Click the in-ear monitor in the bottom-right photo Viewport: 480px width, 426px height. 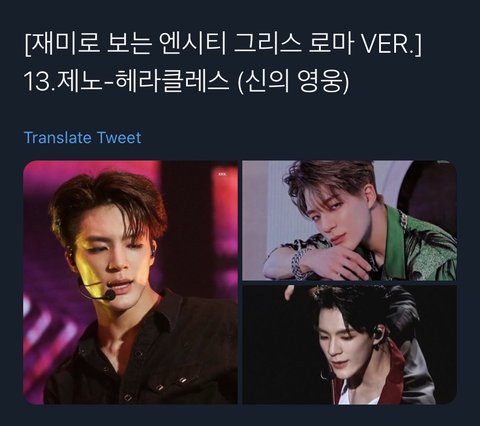pyautogui.click(x=377, y=333)
